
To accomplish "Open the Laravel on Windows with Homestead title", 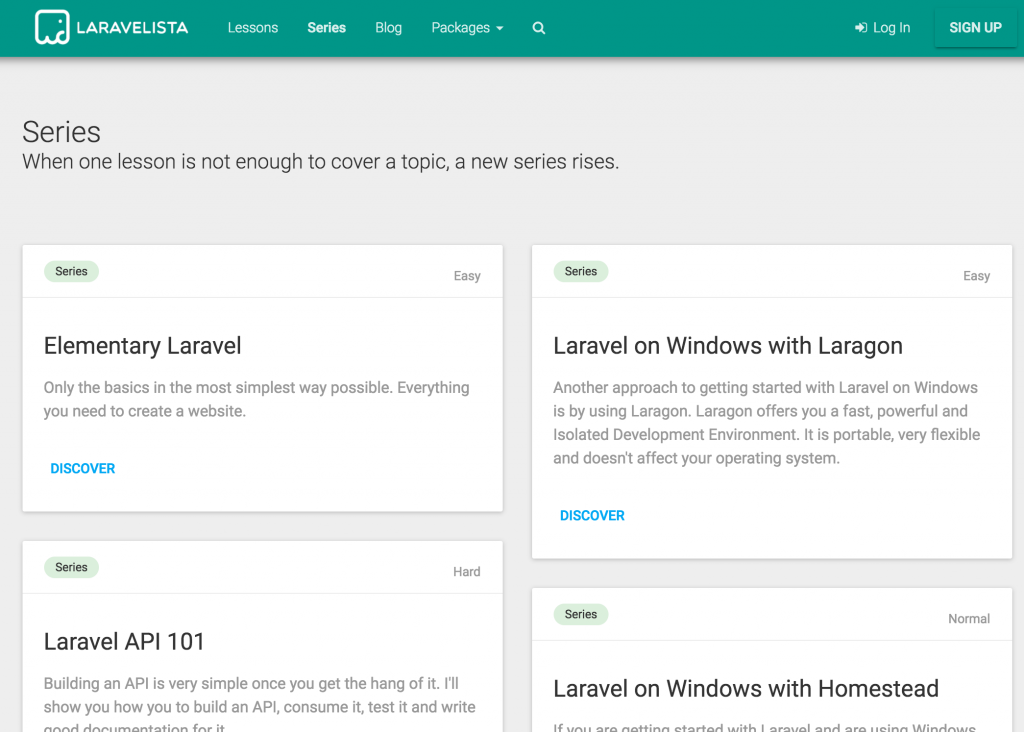I will (x=746, y=688).
